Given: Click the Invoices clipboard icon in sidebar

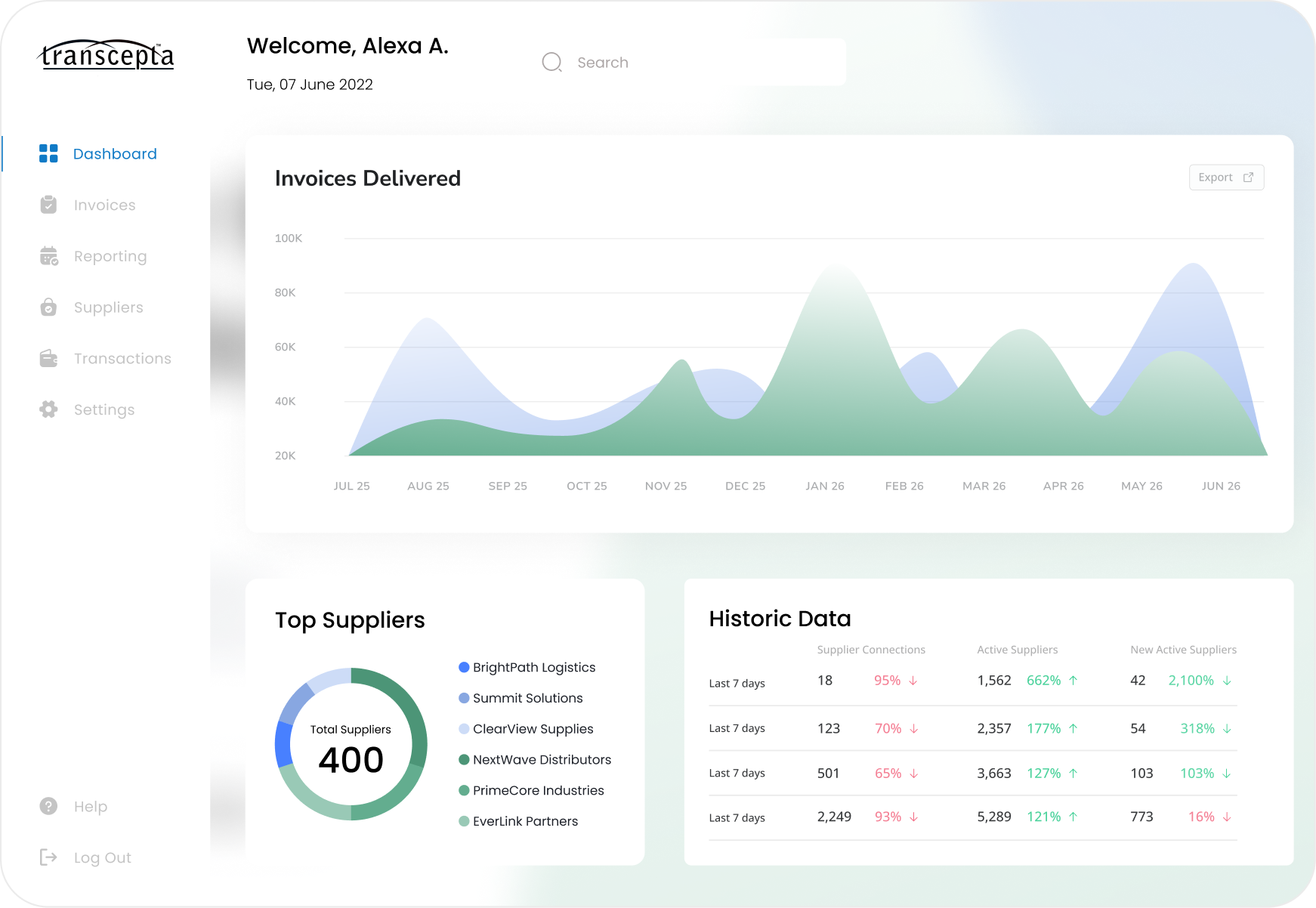Looking at the screenshot, I should click(x=48, y=205).
